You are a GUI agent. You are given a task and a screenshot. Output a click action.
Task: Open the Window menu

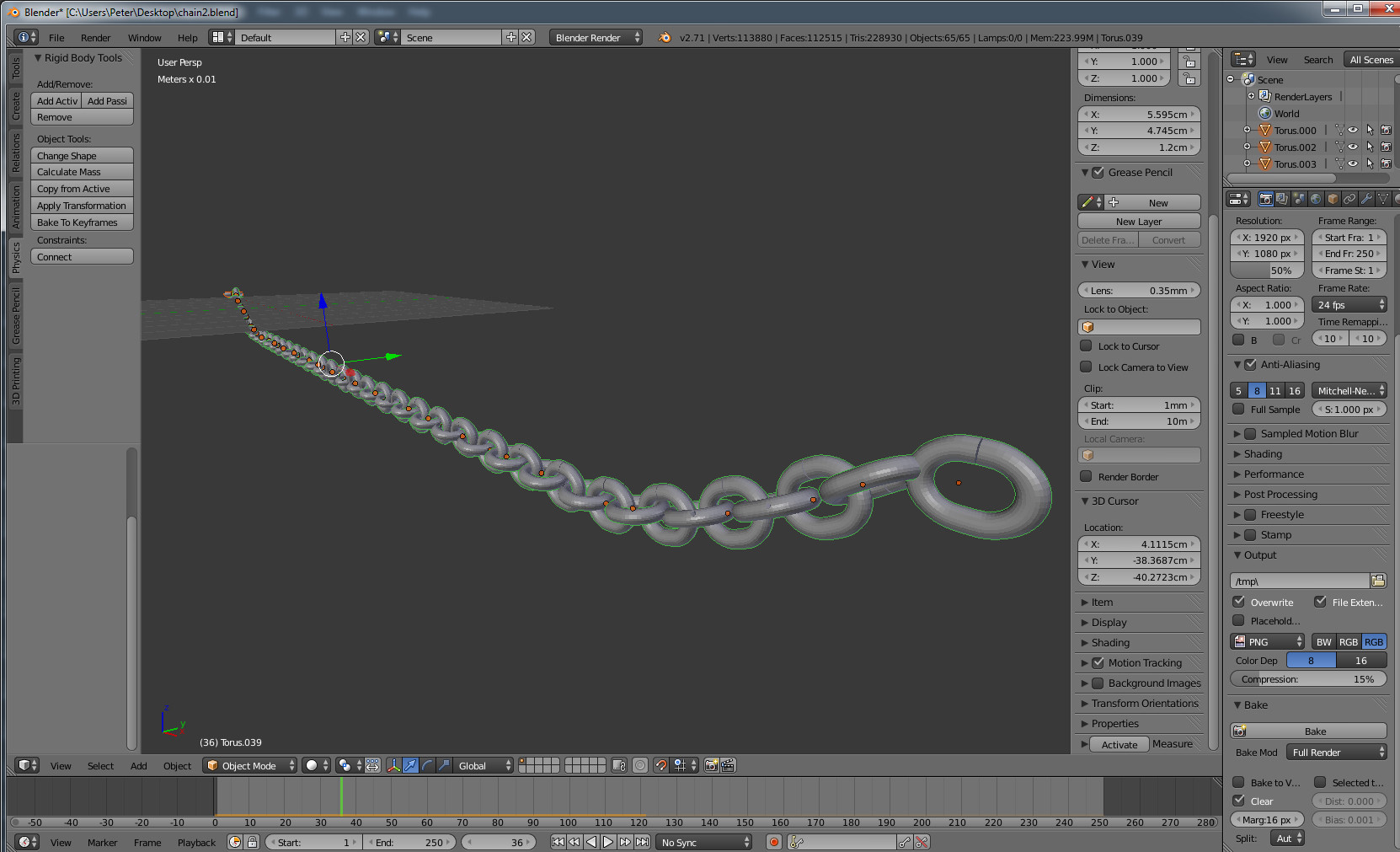(x=144, y=37)
